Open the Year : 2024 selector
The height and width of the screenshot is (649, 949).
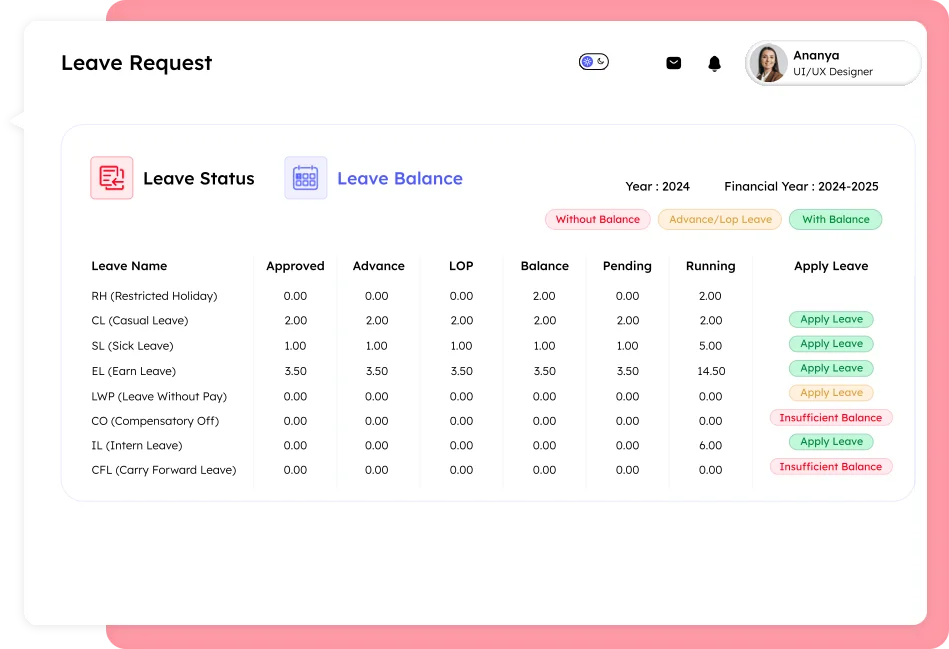click(657, 186)
